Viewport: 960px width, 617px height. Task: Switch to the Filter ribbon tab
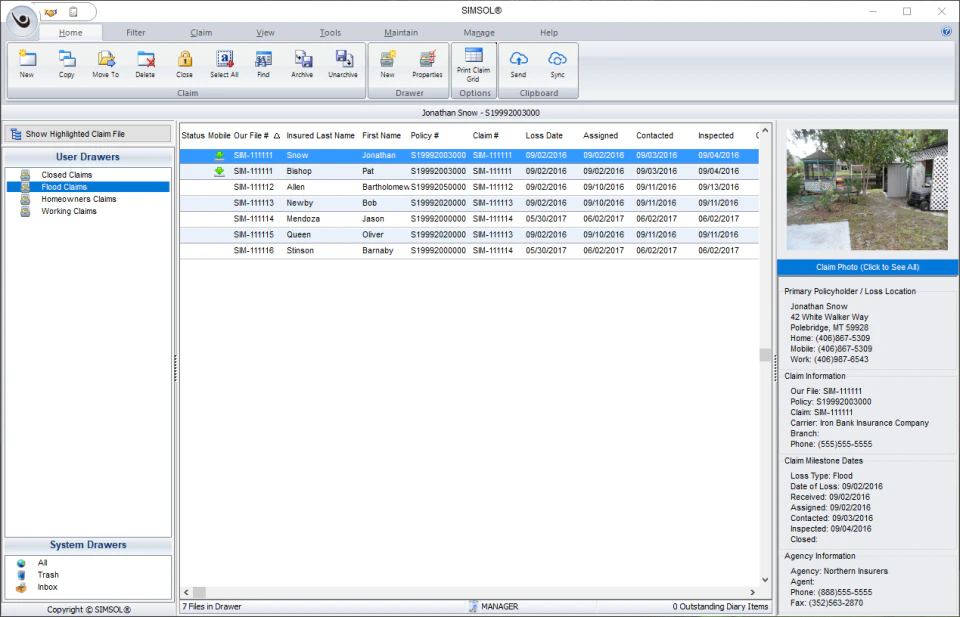pos(135,32)
